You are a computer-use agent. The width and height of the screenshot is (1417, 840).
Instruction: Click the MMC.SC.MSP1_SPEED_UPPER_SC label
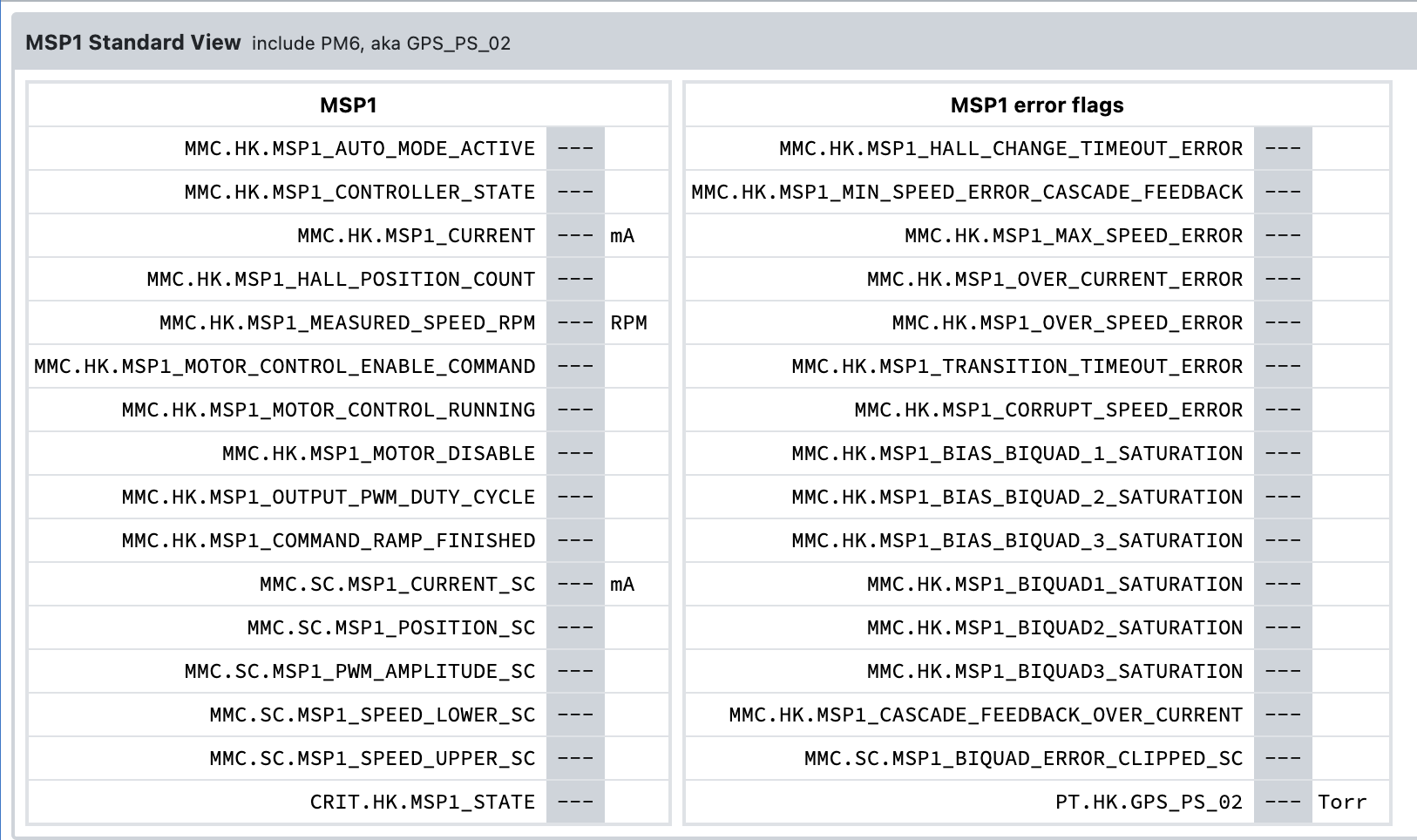pos(372,759)
